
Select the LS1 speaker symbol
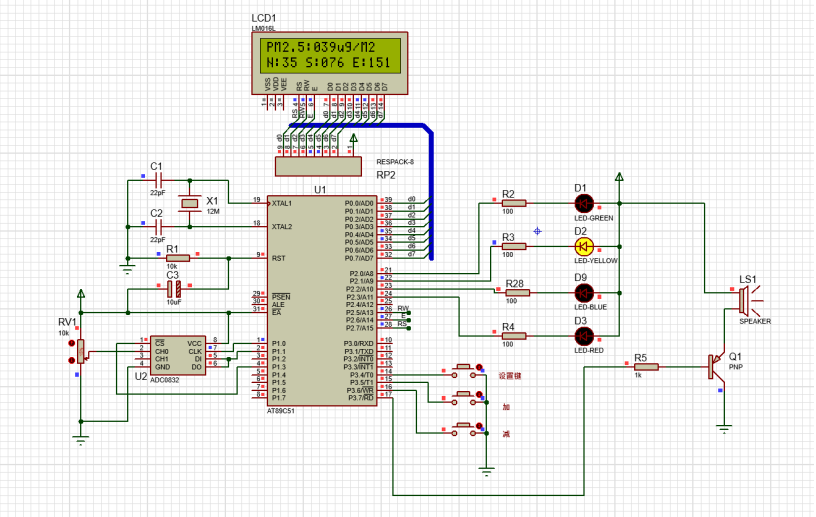[x=749, y=301]
